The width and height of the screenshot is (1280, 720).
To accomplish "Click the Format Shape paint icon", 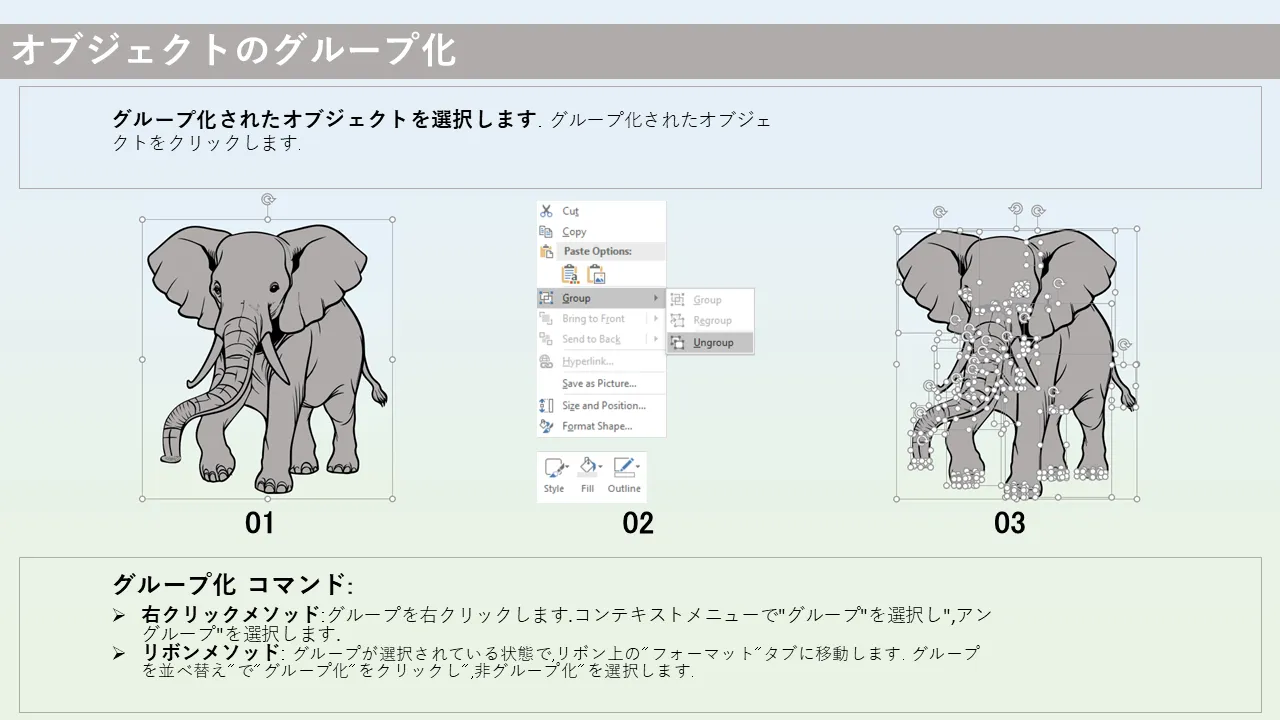I will click(x=546, y=426).
